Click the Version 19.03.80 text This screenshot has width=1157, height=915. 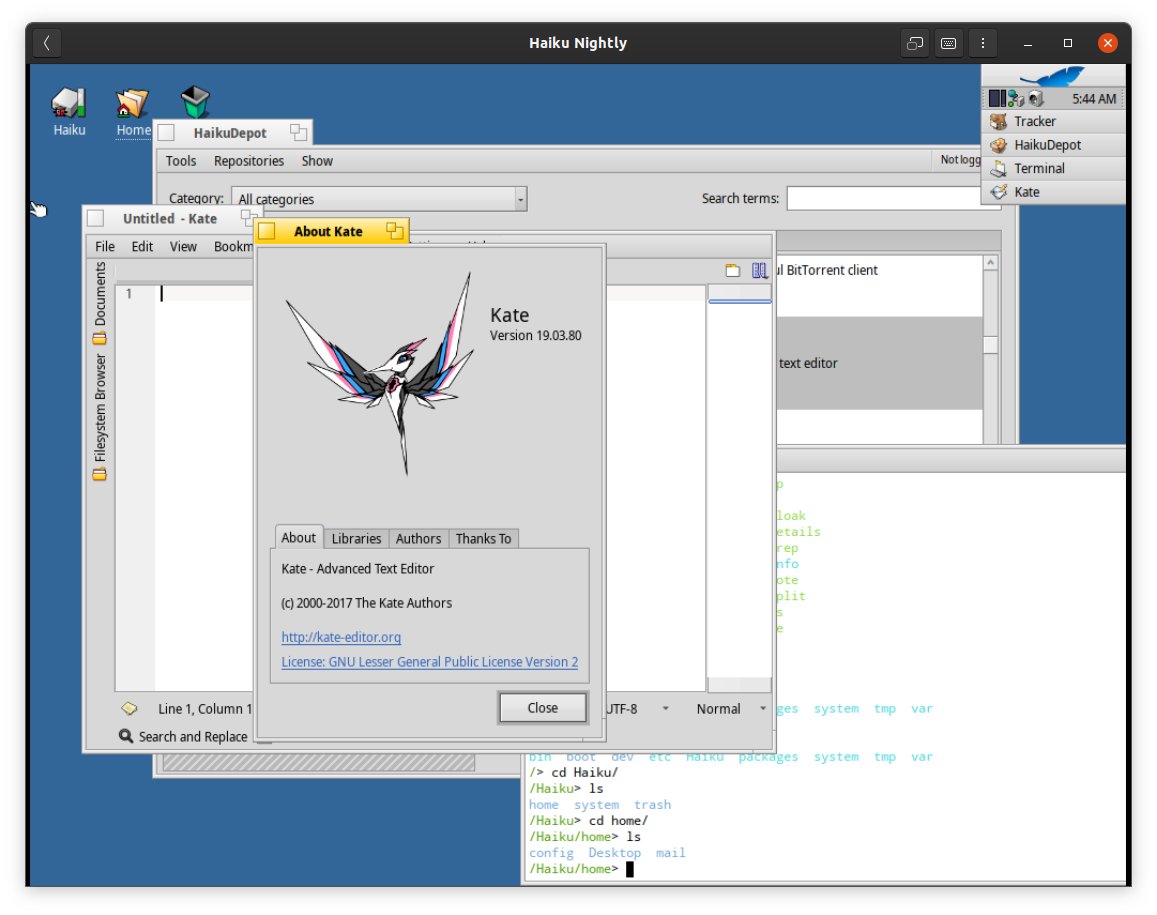[x=536, y=335]
